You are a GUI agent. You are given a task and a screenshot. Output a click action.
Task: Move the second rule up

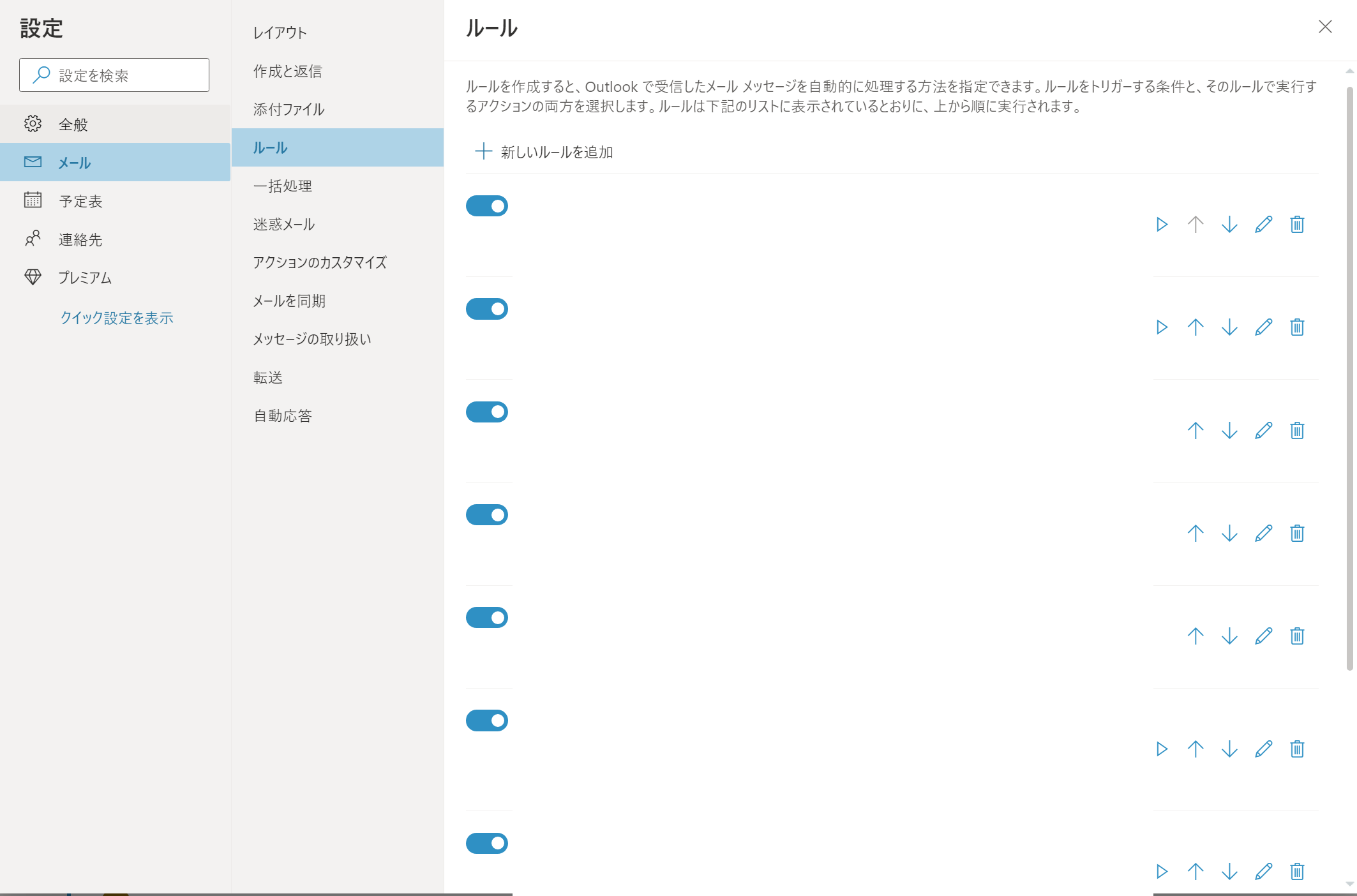[x=1196, y=327]
